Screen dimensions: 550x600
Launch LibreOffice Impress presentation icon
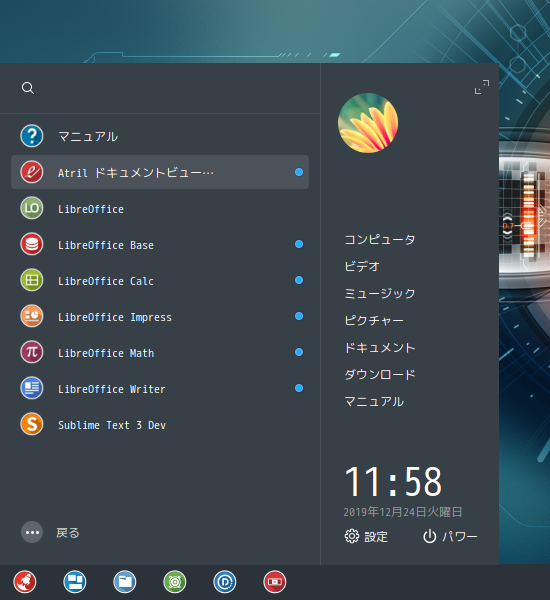coord(32,316)
